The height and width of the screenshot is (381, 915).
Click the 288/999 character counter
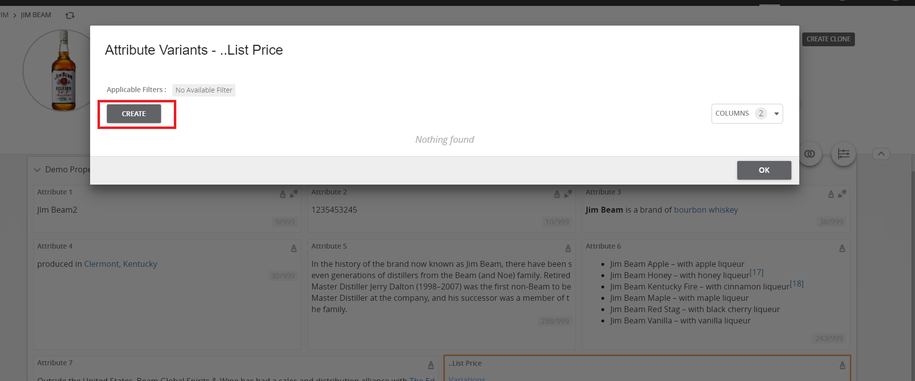click(554, 321)
